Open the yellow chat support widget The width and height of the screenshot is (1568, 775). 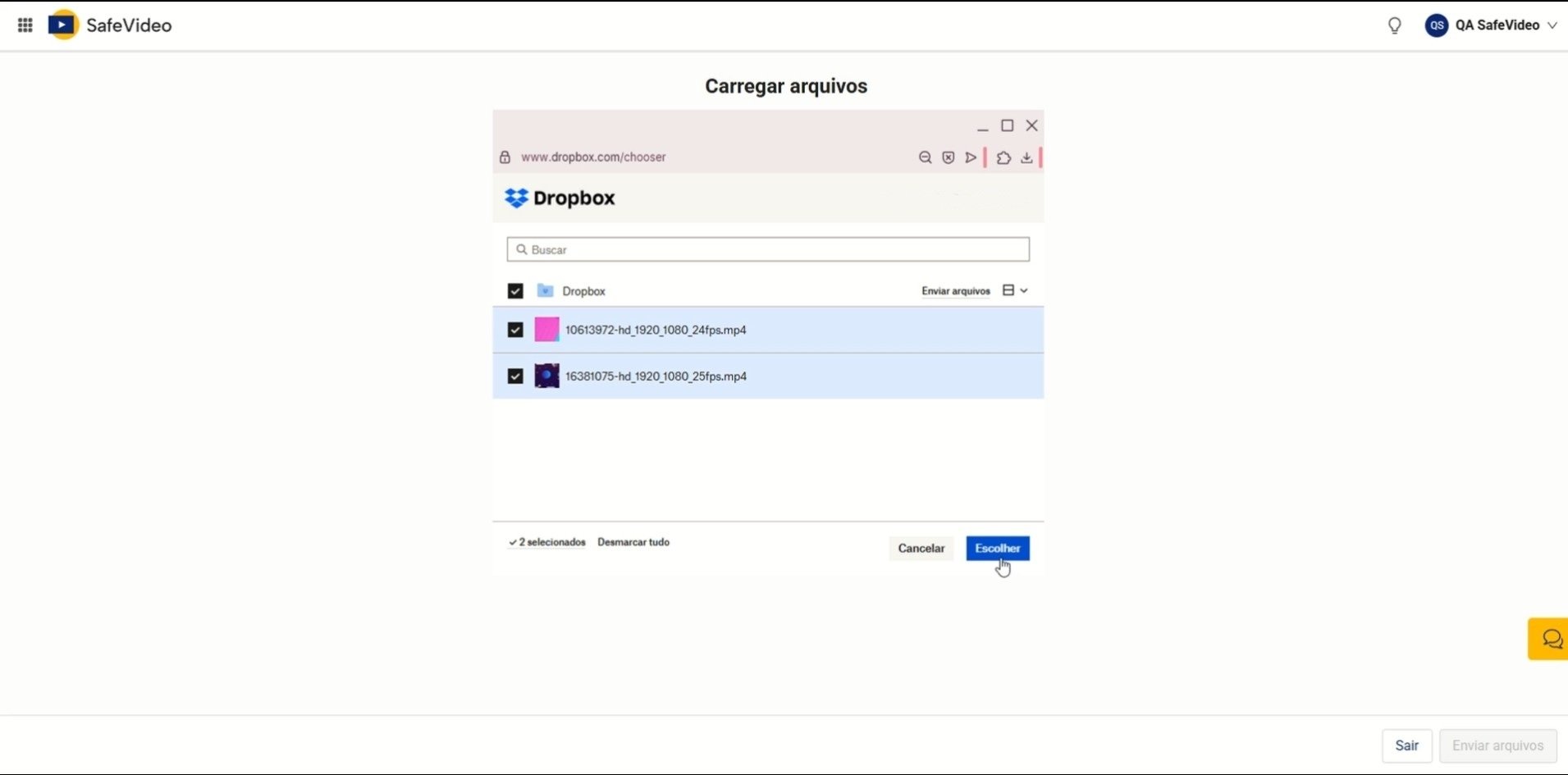pos(1550,639)
